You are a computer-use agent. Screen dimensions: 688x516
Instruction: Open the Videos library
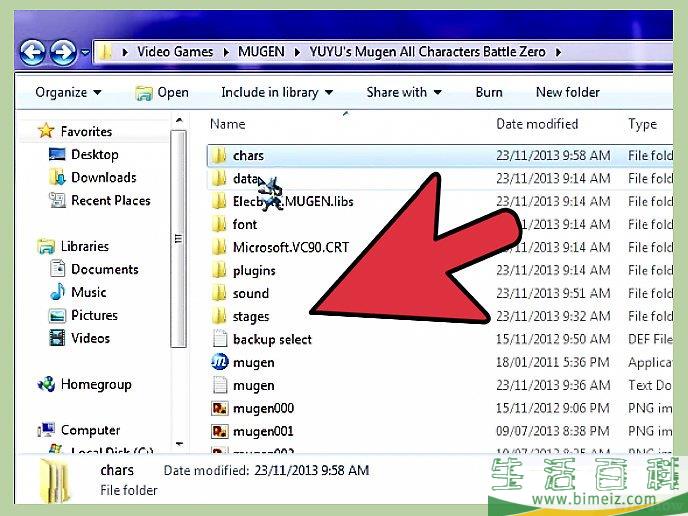click(x=90, y=338)
